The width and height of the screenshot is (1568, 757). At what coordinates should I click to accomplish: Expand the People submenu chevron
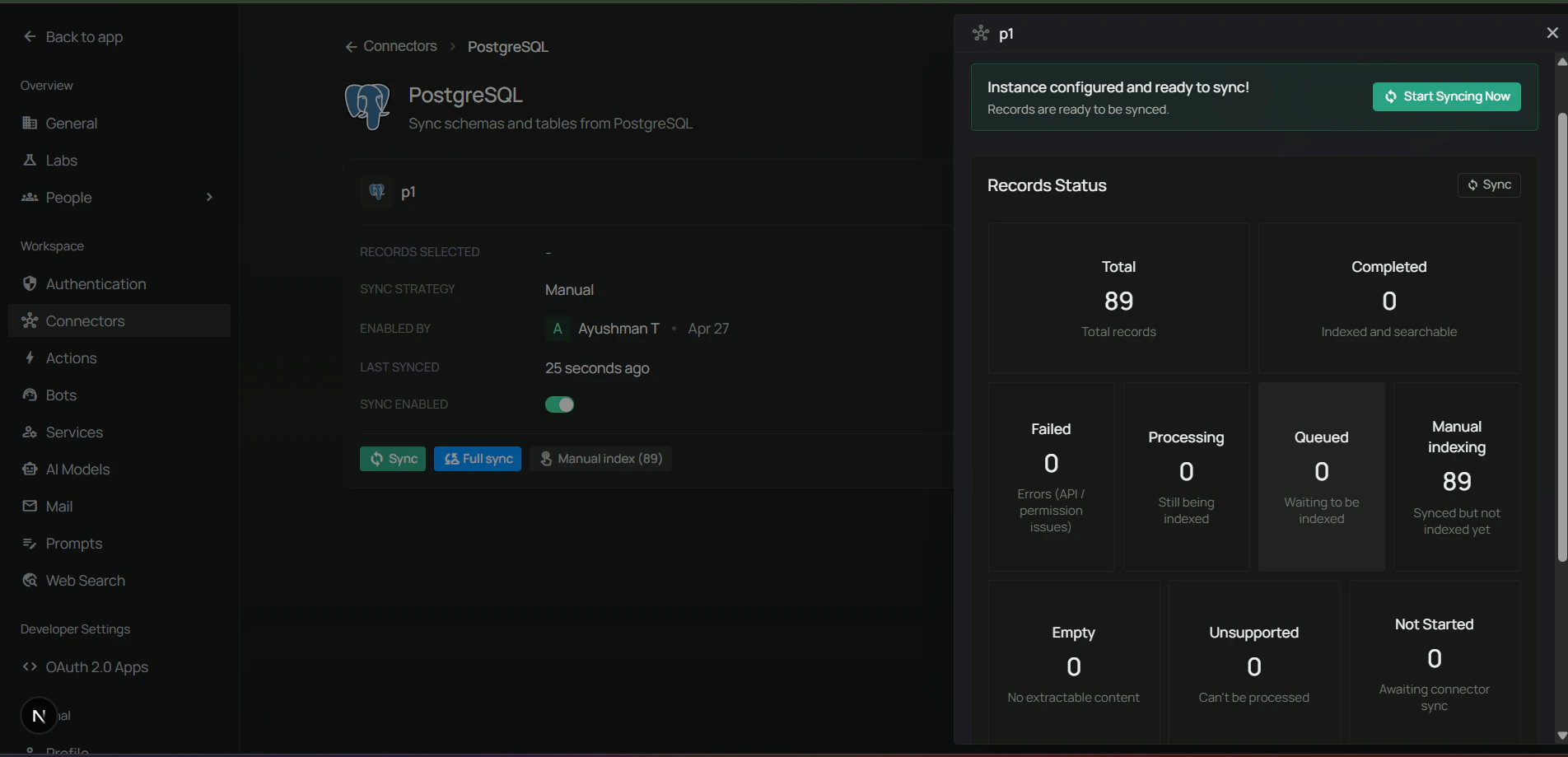coord(209,197)
